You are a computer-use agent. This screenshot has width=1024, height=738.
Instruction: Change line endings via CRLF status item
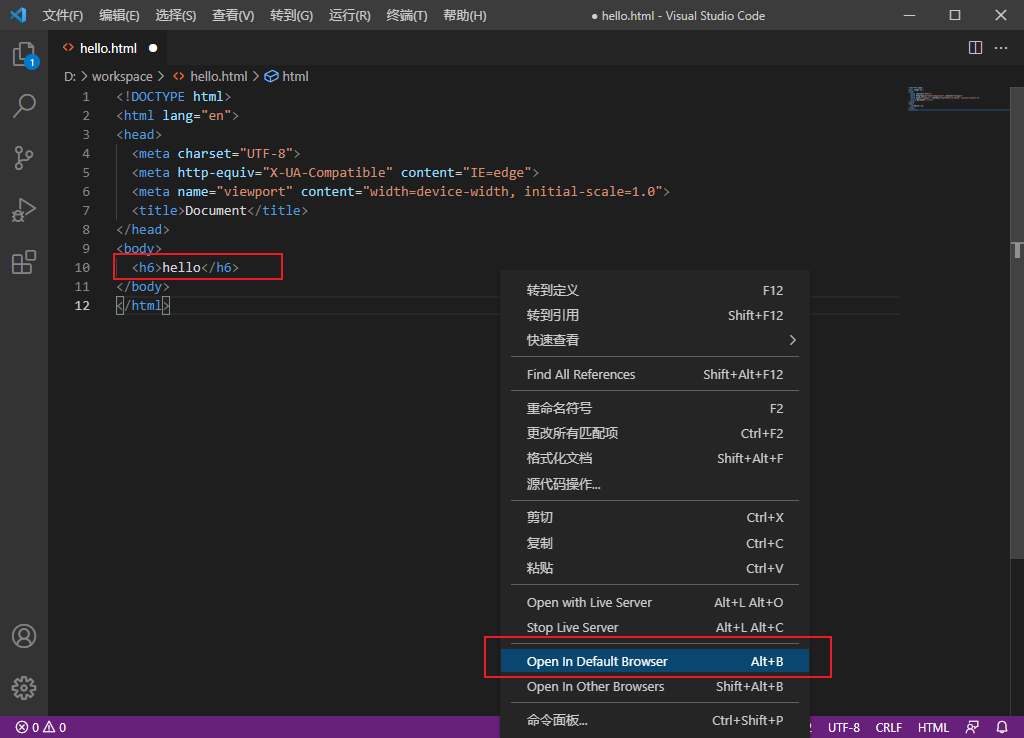point(889,727)
